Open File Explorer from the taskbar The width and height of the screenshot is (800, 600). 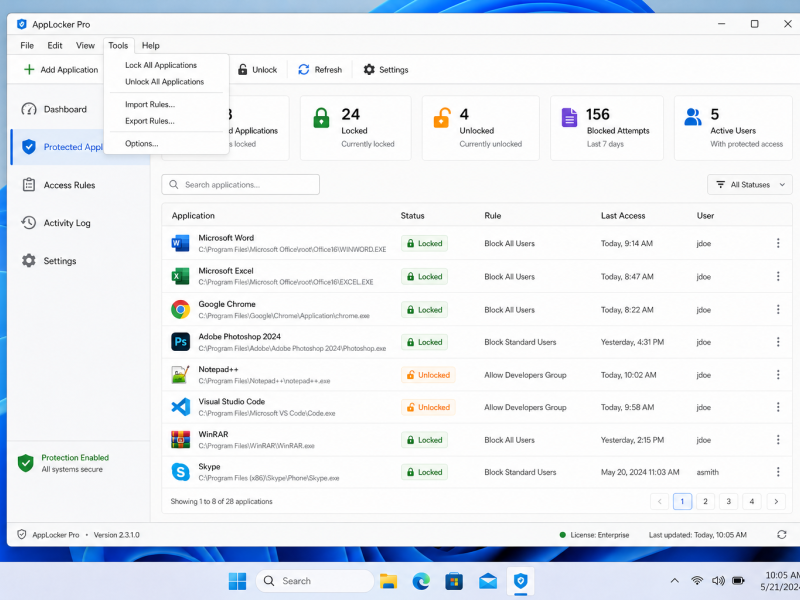(x=388, y=581)
